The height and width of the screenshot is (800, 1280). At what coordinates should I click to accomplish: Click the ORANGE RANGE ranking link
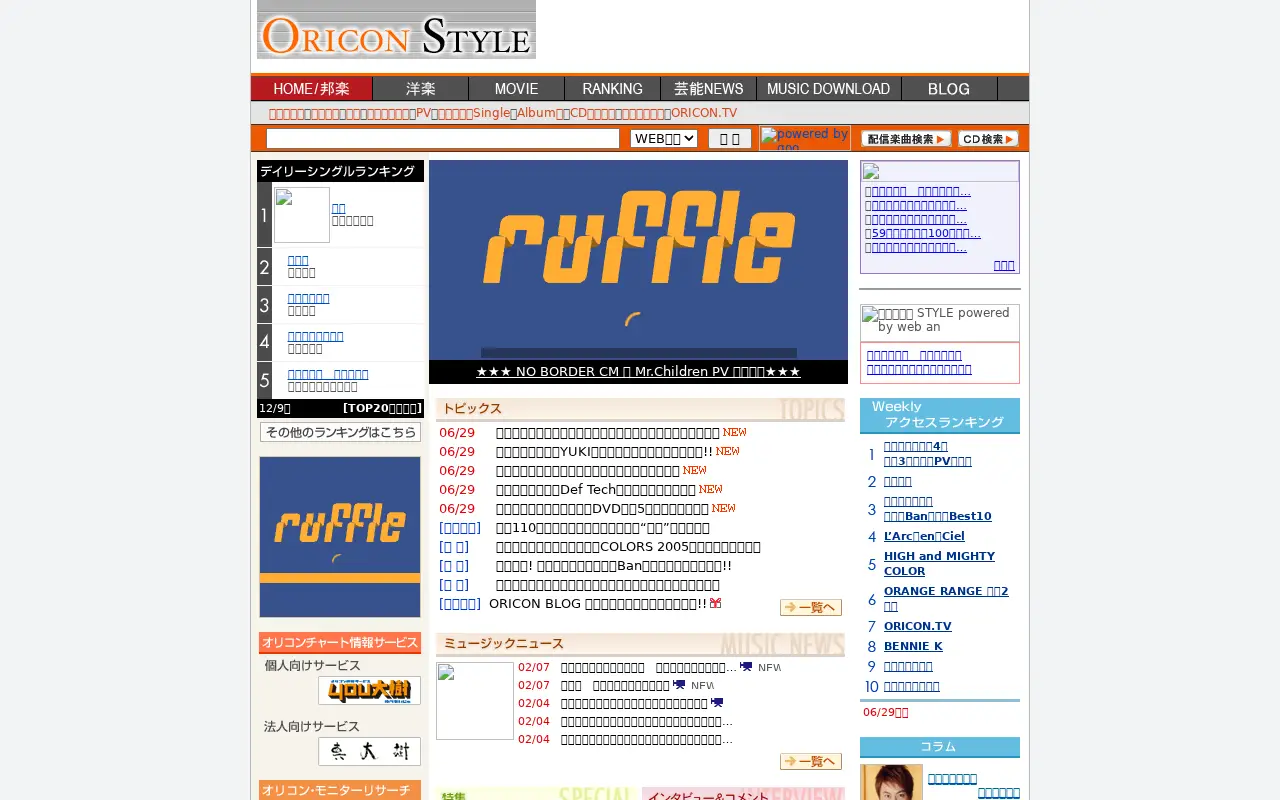tap(946, 599)
